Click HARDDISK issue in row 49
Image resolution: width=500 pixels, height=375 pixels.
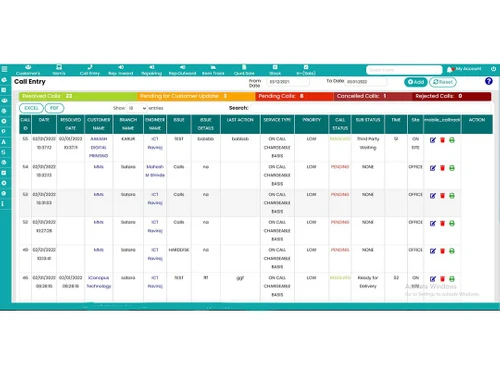[179, 250]
